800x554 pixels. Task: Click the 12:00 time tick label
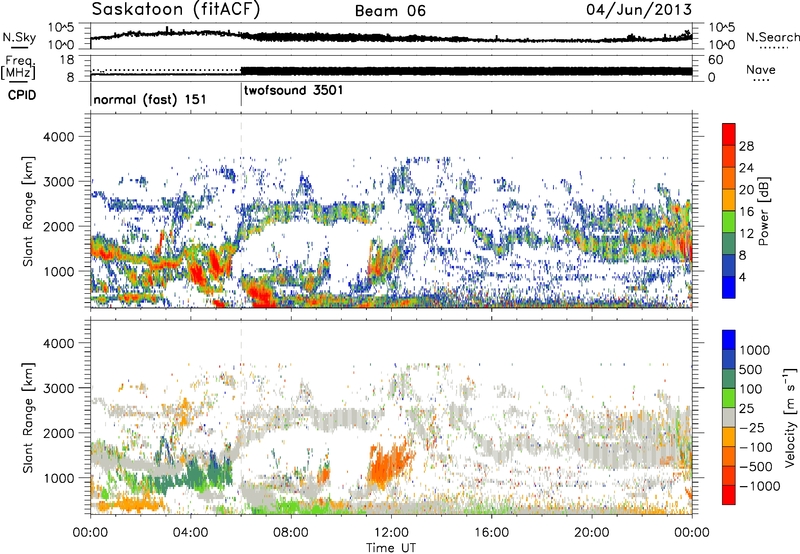tap(391, 533)
